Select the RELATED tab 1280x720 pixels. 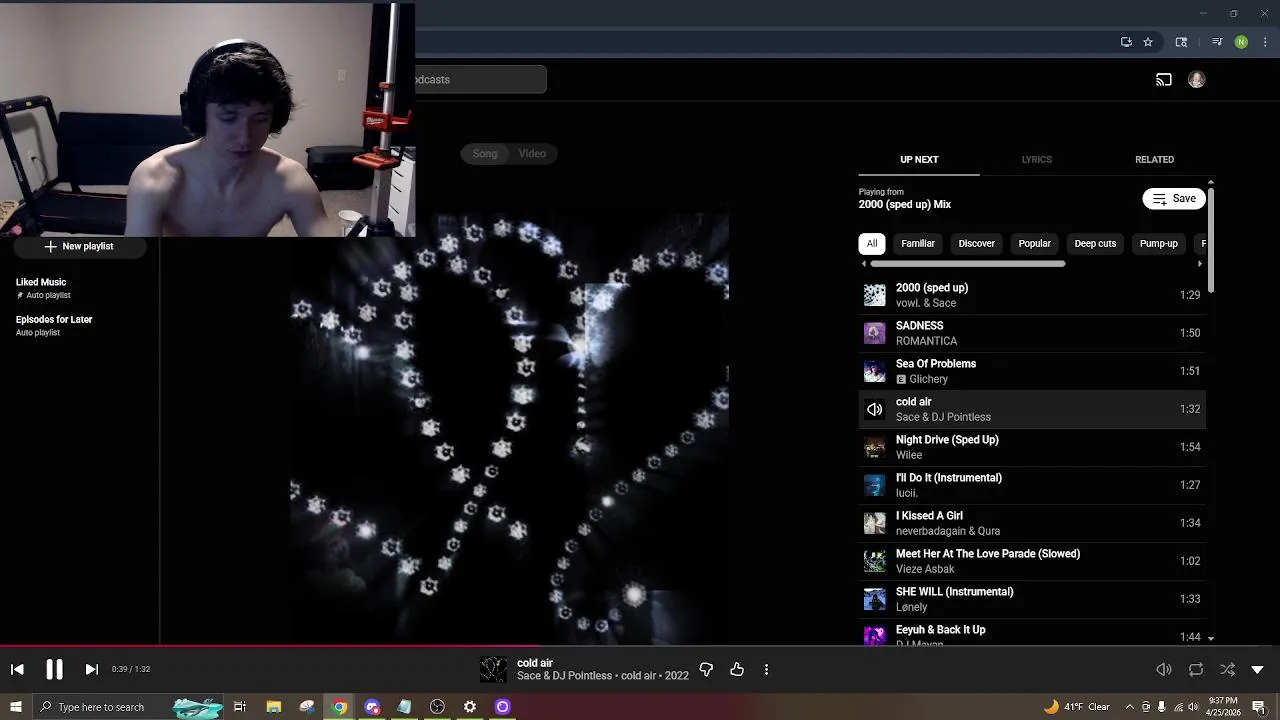(x=1154, y=160)
